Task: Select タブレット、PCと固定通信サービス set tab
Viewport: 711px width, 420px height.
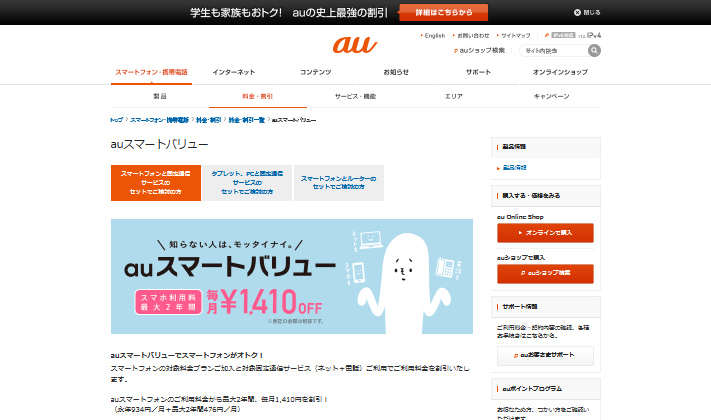Action: point(247,183)
